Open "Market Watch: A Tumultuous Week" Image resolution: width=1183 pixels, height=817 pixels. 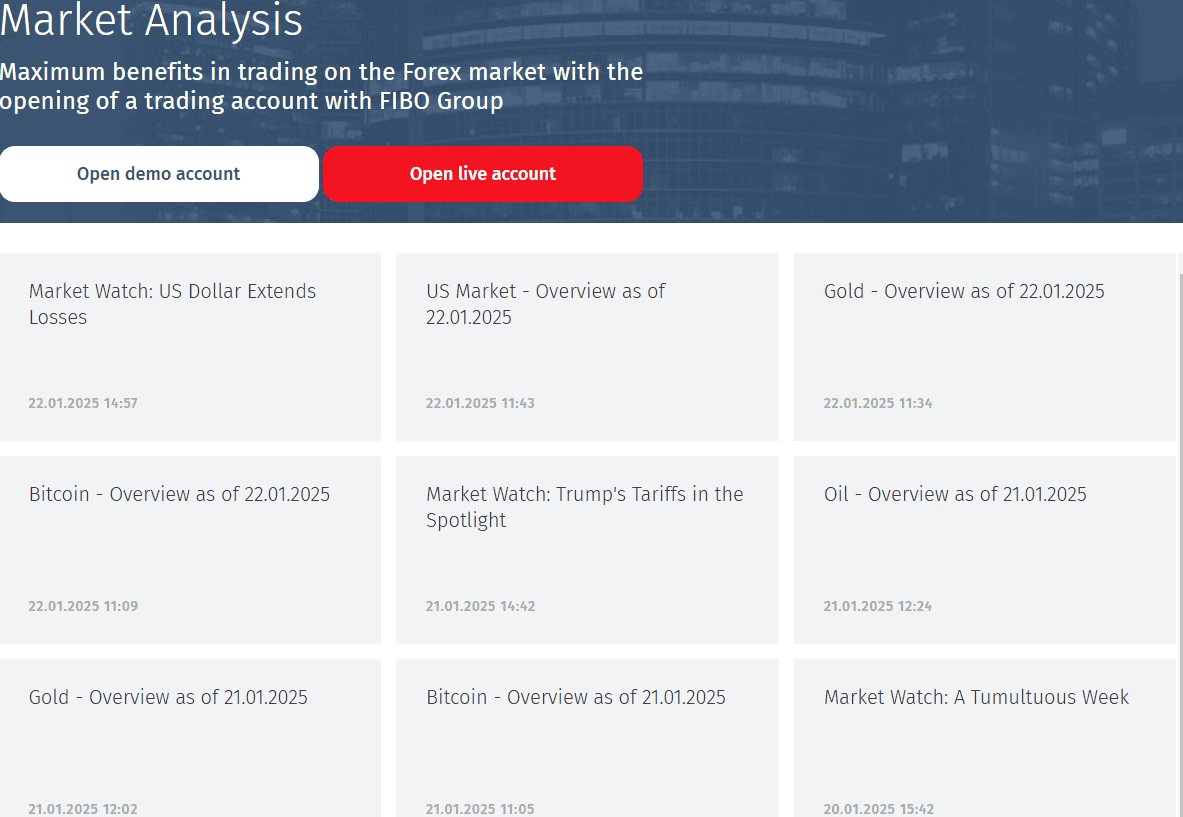(x=976, y=697)
